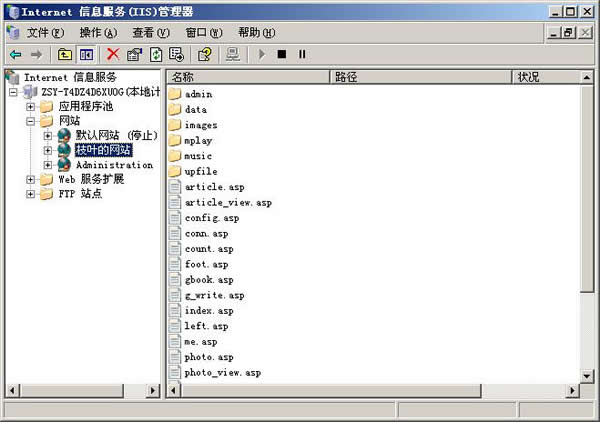Click the green Refresh toolbar icon
Screen dimensions: 600x422
click(155, 54)
